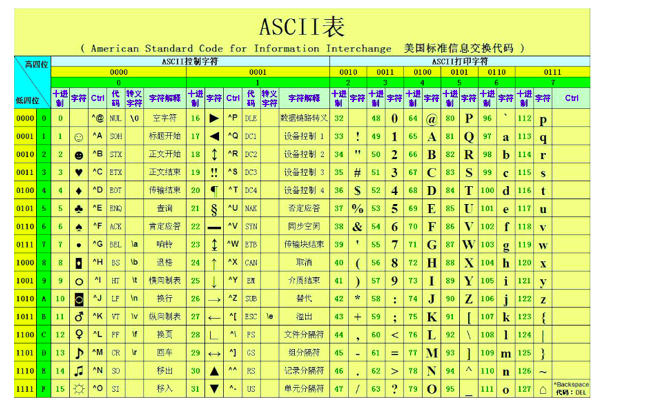Select the '标题开始' description cell
Image resolution: width=651 pixels, height=409 pixels.
(x=164, y=136)
